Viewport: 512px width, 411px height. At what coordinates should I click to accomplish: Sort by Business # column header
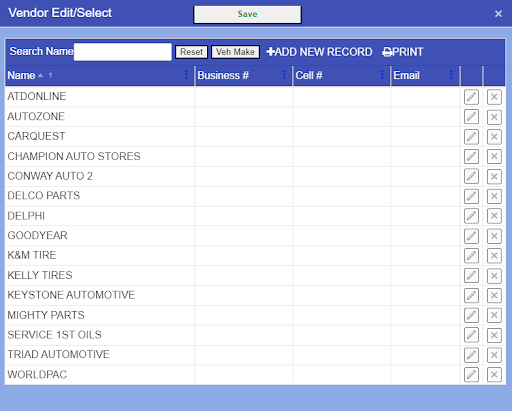click(x=223, y=75)
